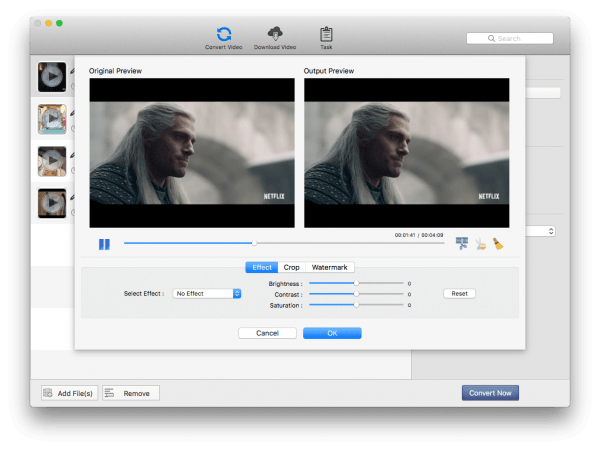
Task: Confirm changes with the OK button
Action: pyautogui.click(x=332, y=333)
